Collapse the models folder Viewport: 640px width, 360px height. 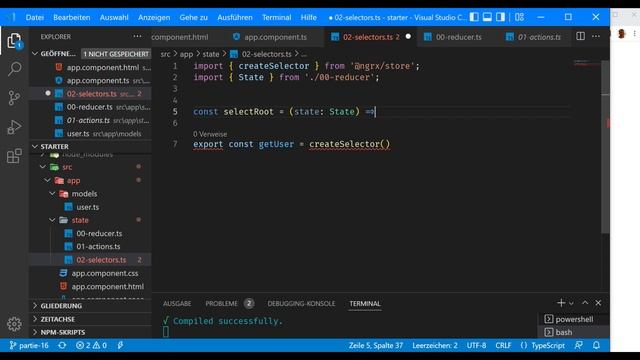click(52, 193)
